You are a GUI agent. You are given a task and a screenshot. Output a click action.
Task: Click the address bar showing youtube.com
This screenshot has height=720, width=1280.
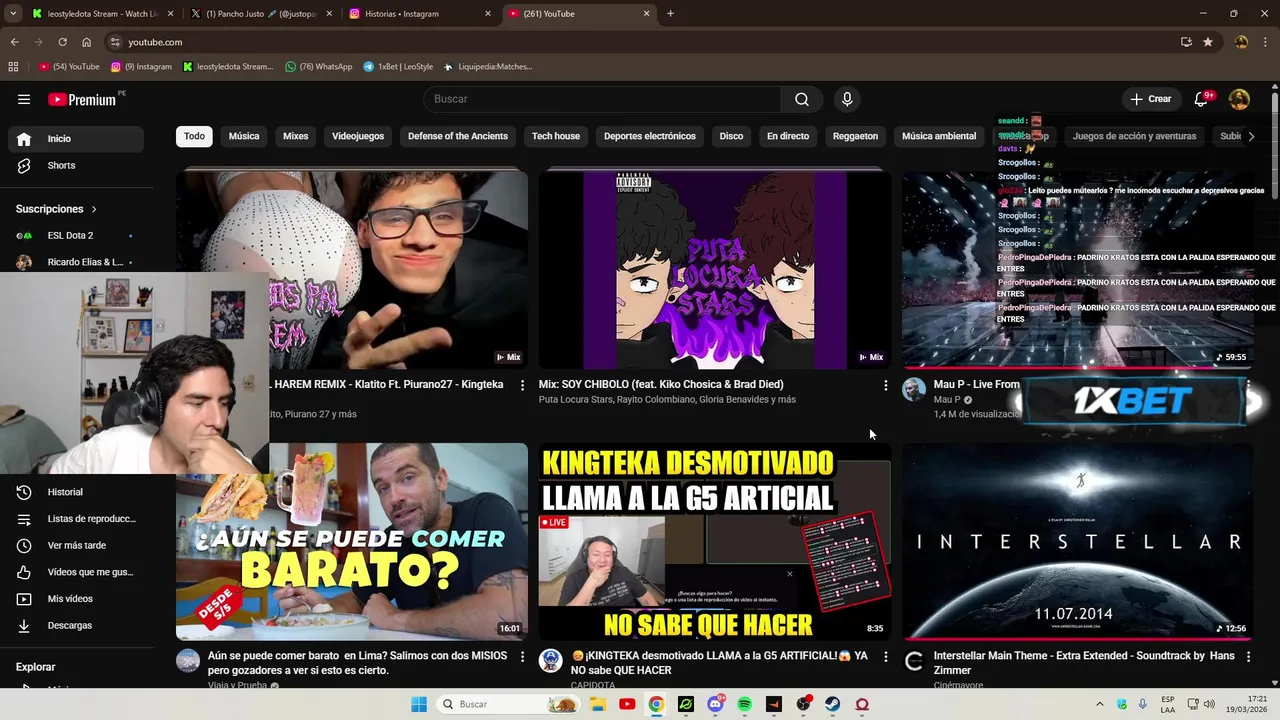tap(640, 42)
